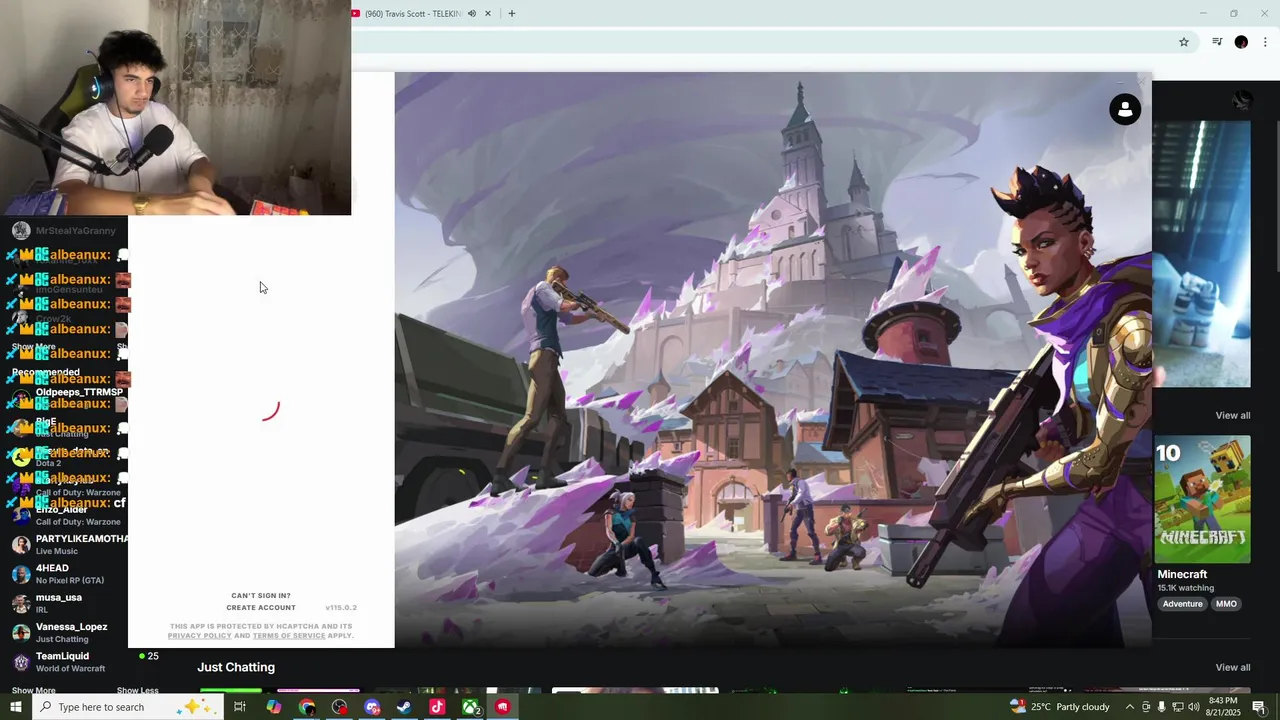Open the weather widget 25°C Partly cloudy
Viewport: 1280px width, 720px height.
click(x=1060, y=707)
